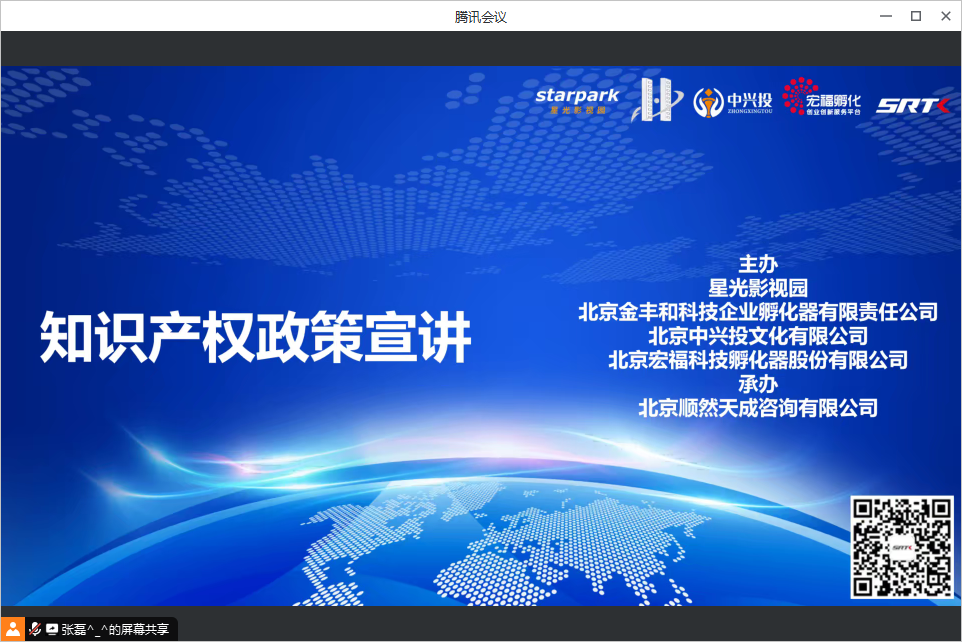
Task: Click the text 北京宏福科技孵化器股份有限公司
Action: click(x=758, y=360)
